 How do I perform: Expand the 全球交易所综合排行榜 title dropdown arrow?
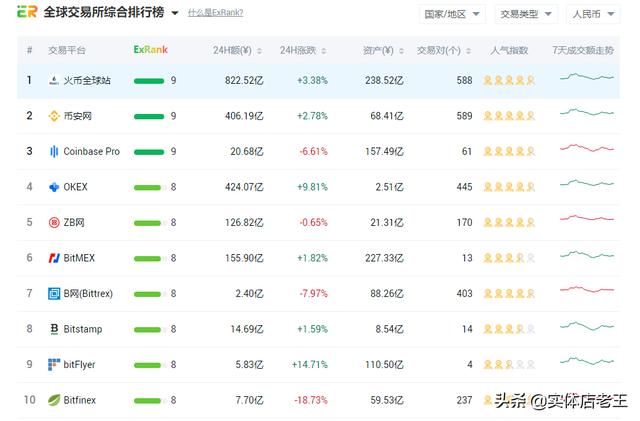click(175, 14)
